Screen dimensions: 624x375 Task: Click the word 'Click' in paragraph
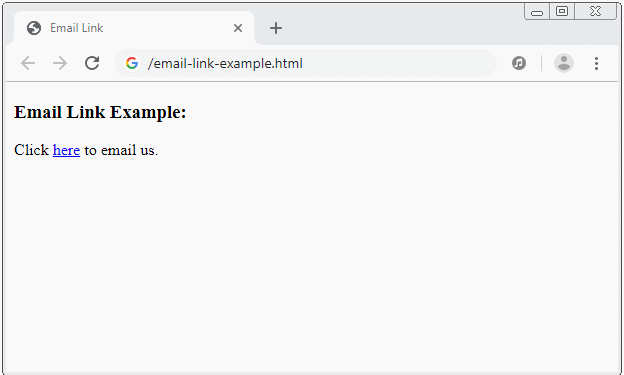(x=31, y=150)
